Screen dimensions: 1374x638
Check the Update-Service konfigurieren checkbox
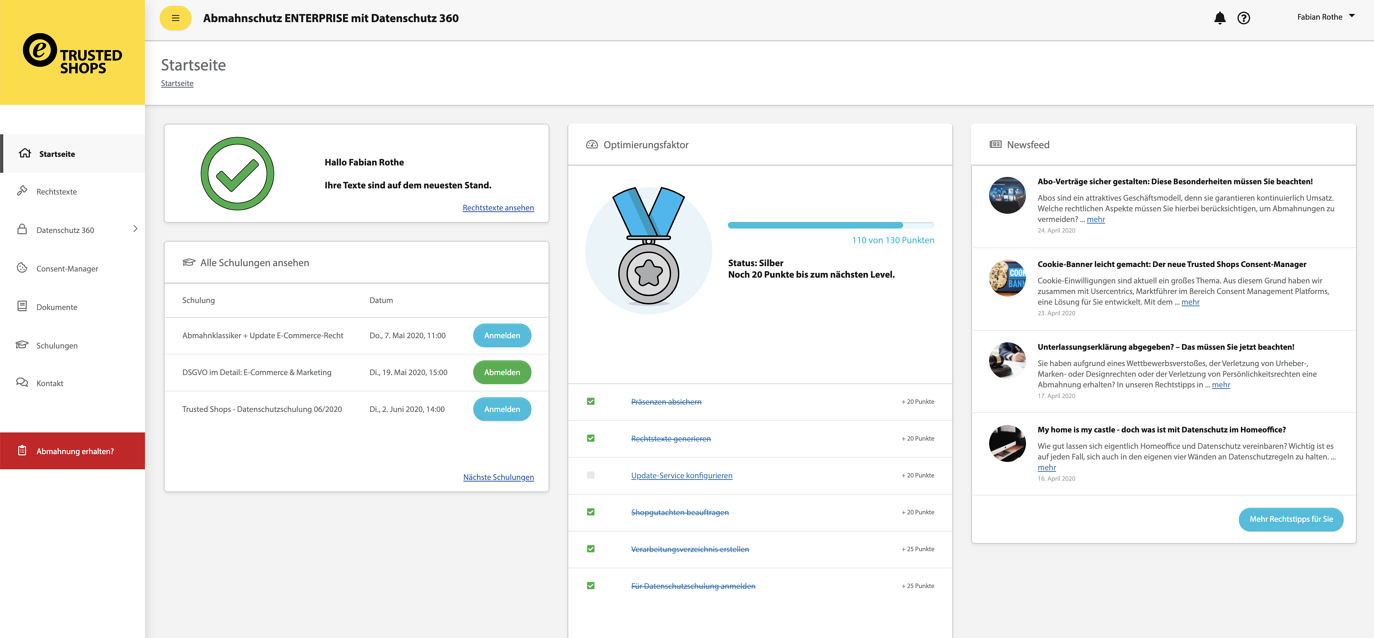[x=591, y=475]
